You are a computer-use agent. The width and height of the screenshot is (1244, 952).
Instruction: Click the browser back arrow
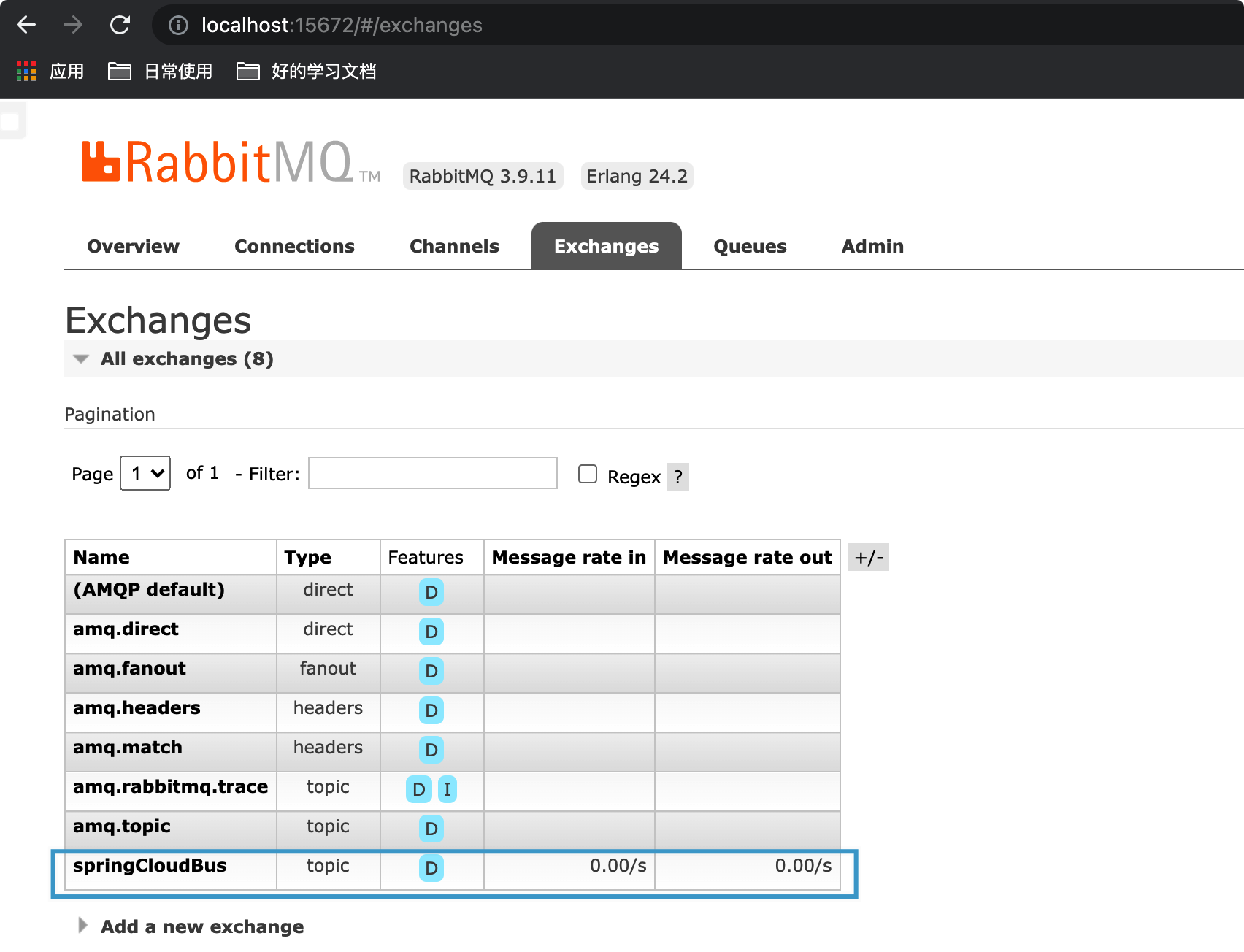point(26,25)
